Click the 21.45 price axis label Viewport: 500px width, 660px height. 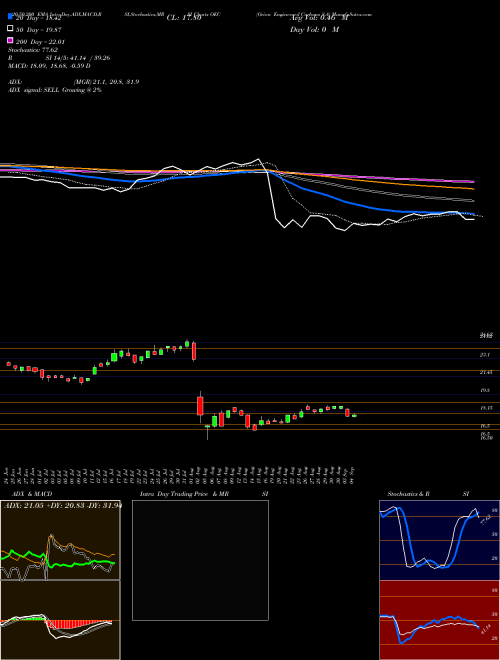coord(486,372)
